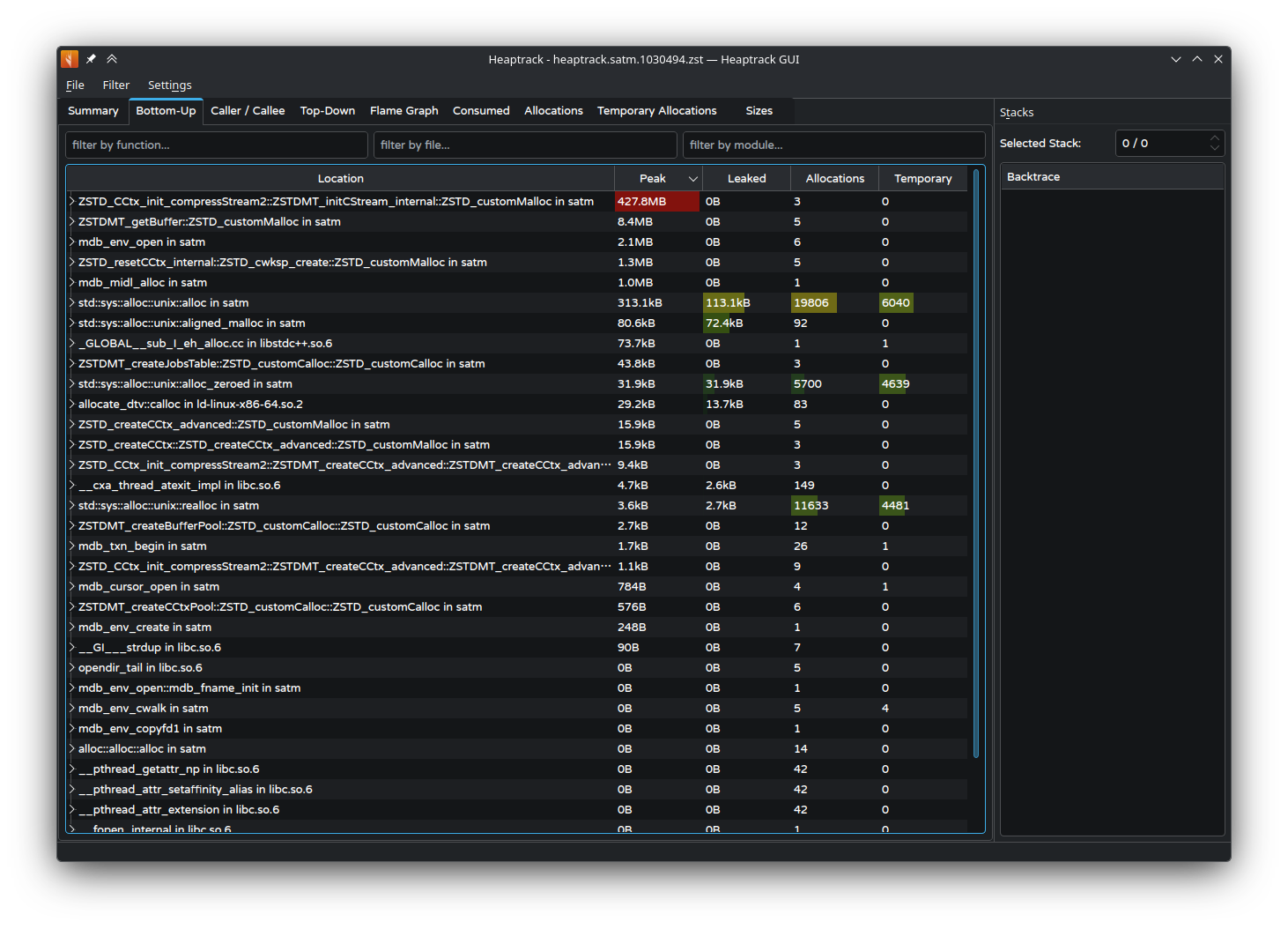Increment the Selected Stack spinner
1288x929 pixels.
pos(1215,137)
